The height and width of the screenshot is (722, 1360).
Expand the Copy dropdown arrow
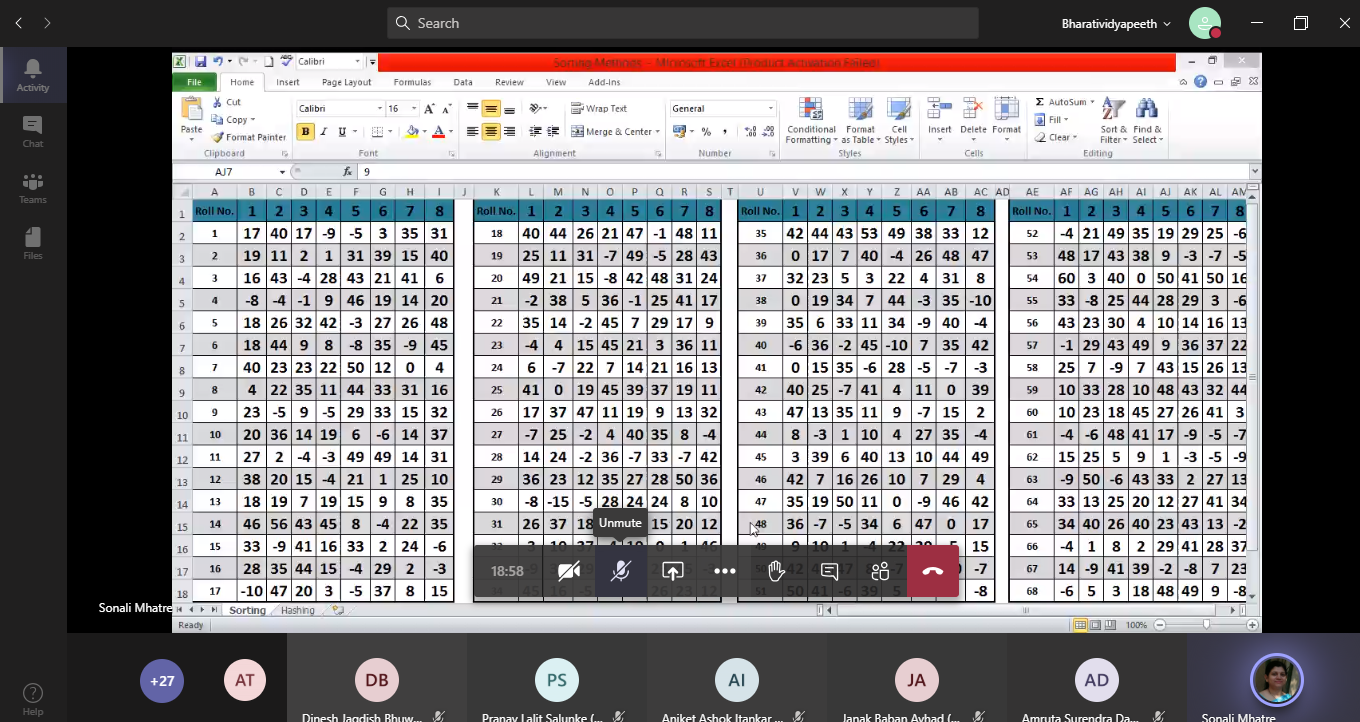(252, 120)
